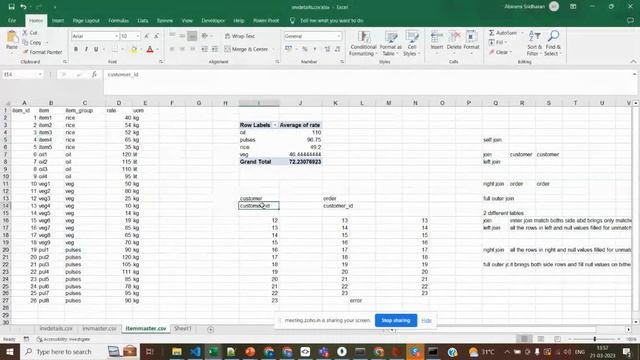This screenshot has height=360, width=640.
Task: Click the AutoSum button
Action: pos(503,33)
